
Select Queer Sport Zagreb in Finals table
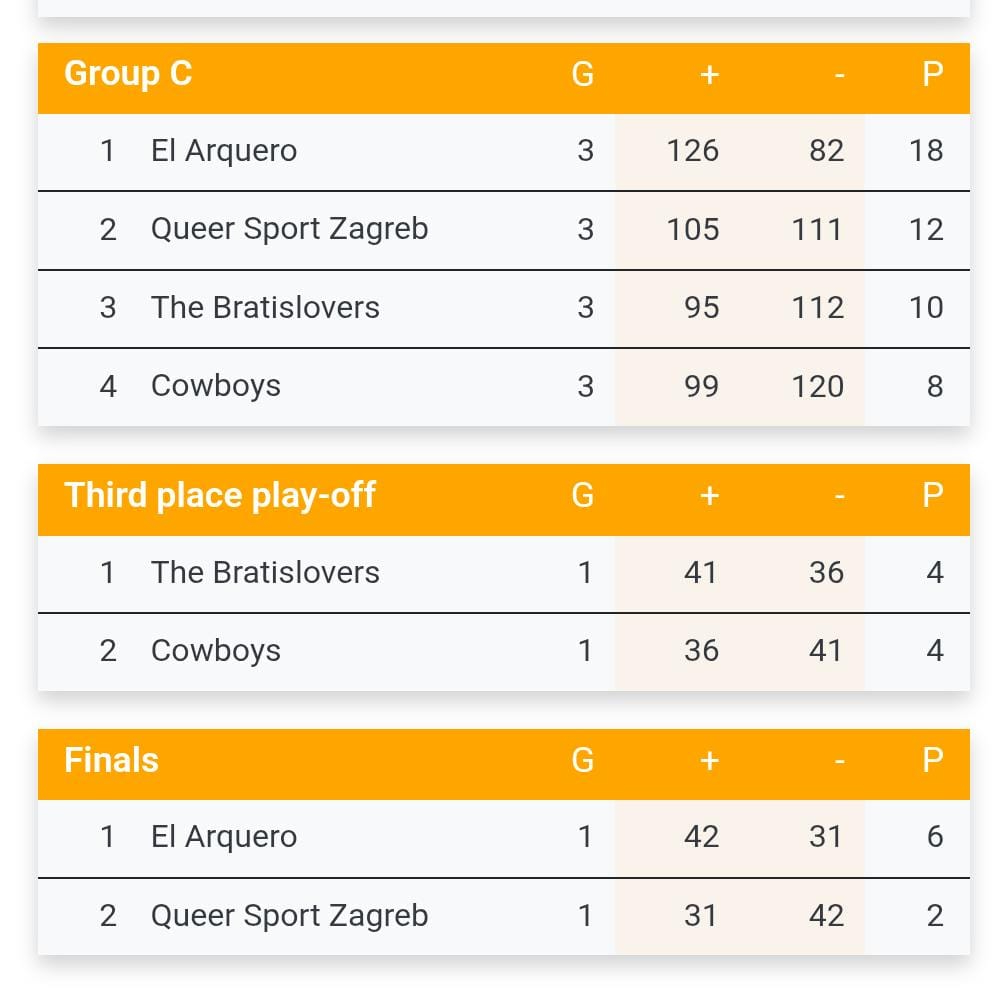(289, 916)
